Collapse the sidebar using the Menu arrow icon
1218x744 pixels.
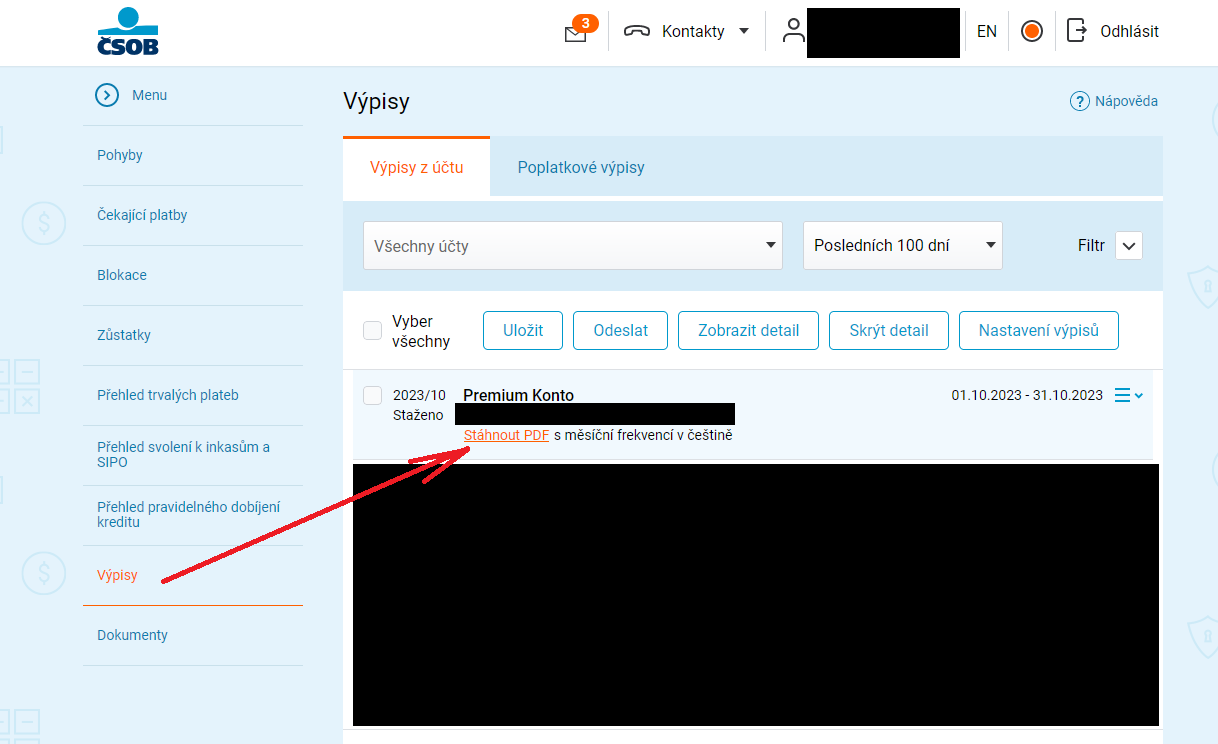tap(107, 95)
